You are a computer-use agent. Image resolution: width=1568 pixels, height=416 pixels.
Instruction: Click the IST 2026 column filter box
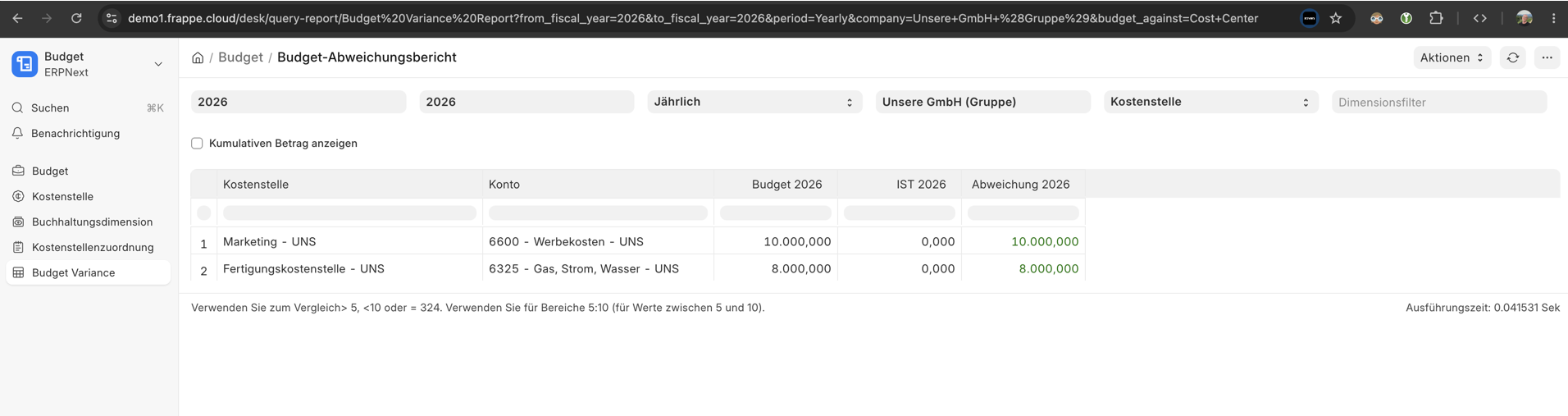point(900,213)
